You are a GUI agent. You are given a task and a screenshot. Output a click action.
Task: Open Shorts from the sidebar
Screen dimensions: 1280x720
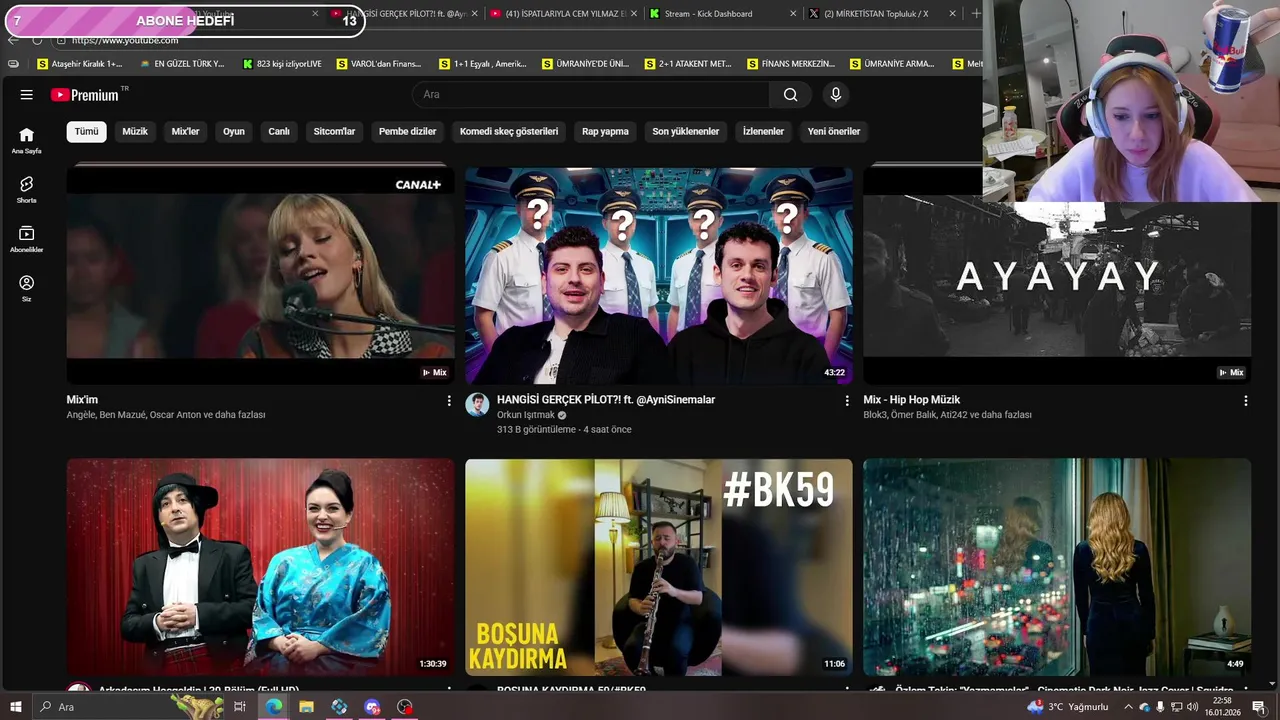click(x=26, y=189)
